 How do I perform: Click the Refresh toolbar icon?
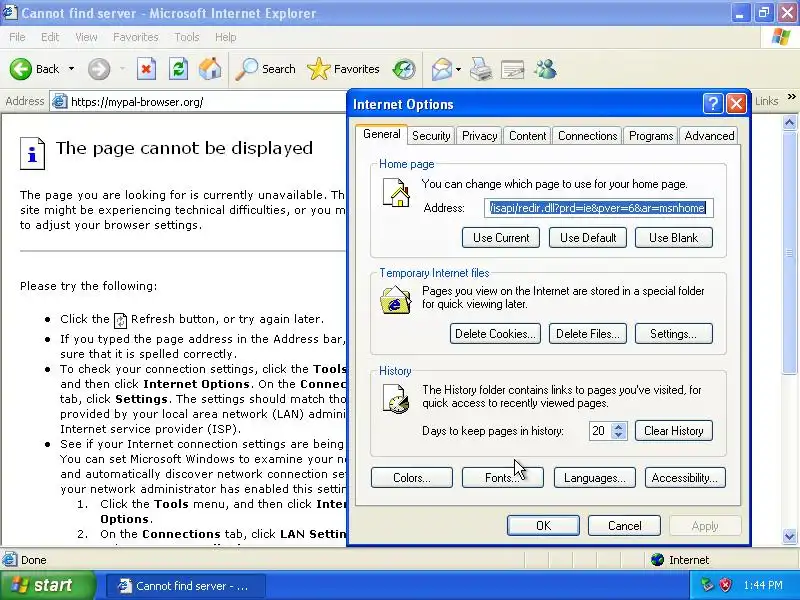tap(178, 69)
